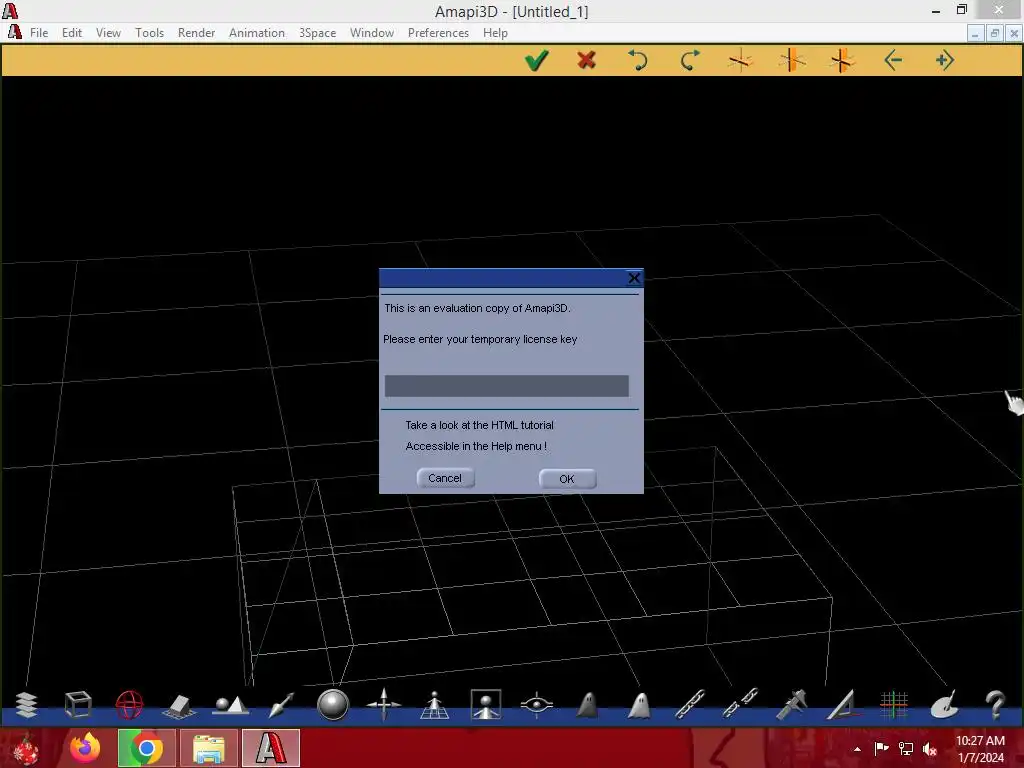Screen dimensions: 1024x768
Task: Click the broken chain unlink icon
Action: (x=741, y=705)
